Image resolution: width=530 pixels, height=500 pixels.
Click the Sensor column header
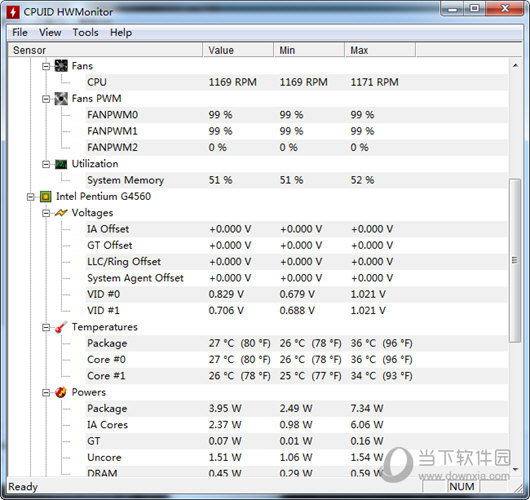tap(105, 50)
